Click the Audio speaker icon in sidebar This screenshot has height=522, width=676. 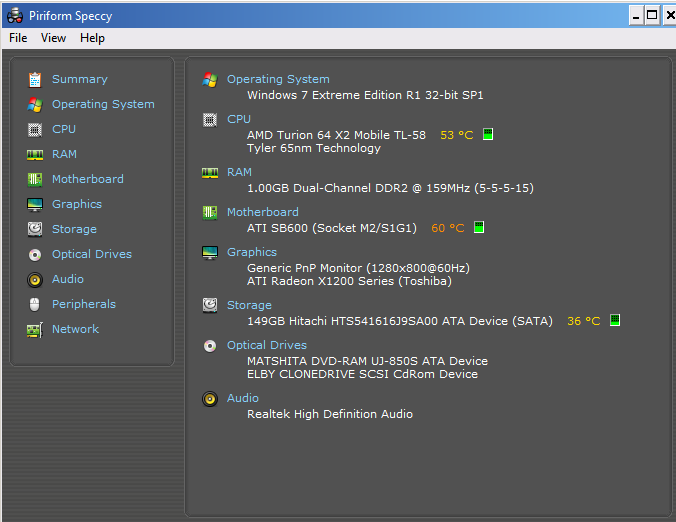(x=35, y=280)
